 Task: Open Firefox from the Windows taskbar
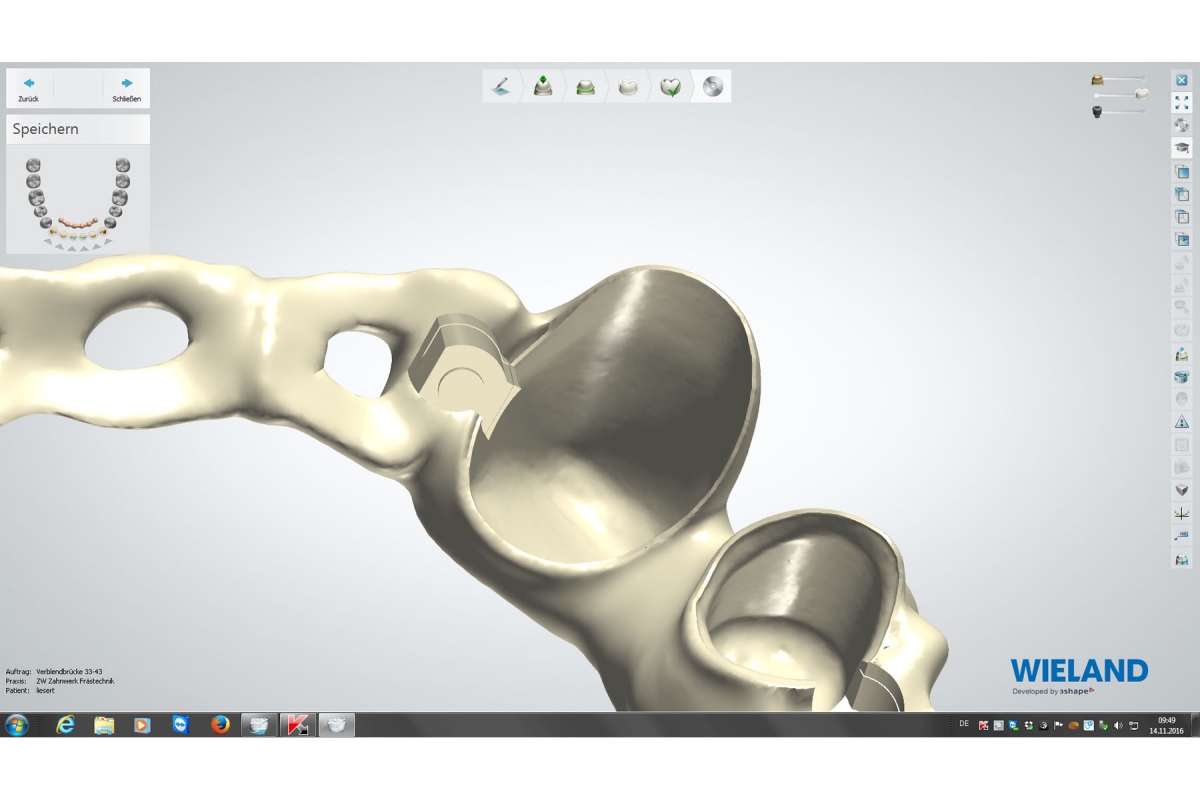click(x=220, y=725)
